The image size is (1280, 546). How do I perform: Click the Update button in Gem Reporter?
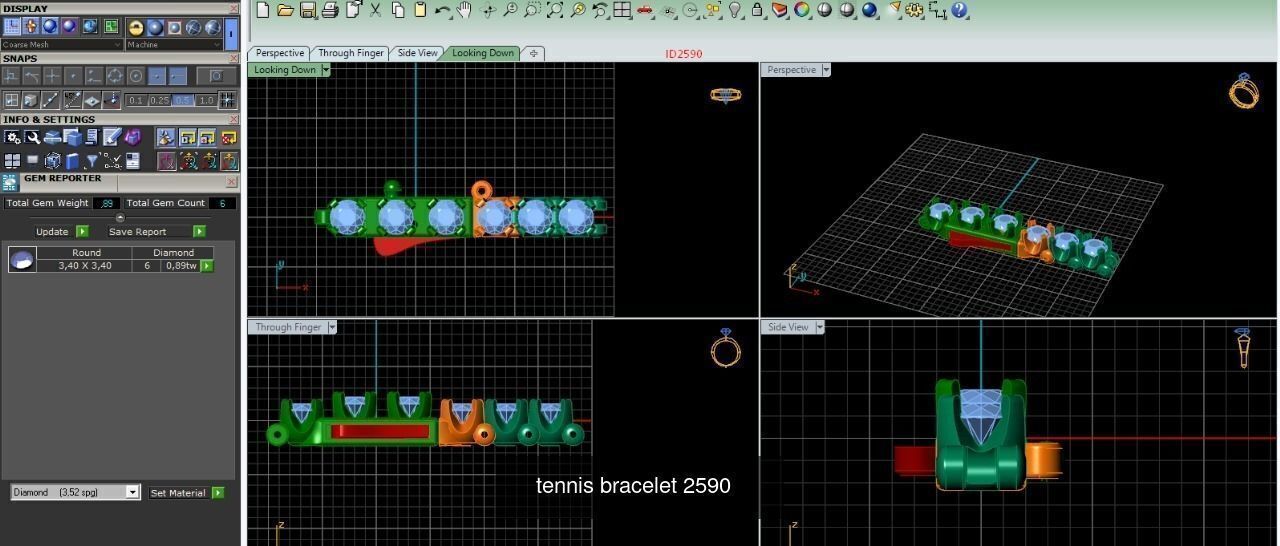pos(61,231)
